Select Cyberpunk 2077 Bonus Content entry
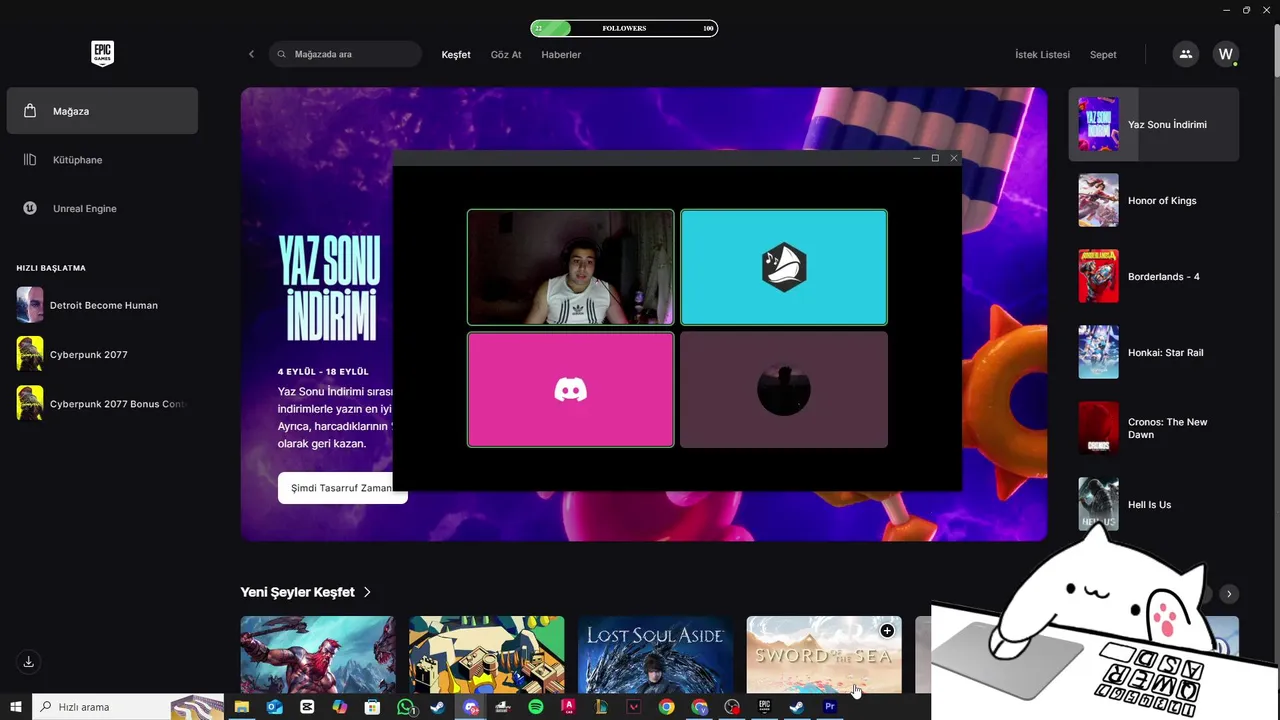The image size is (1280, 720). click(102, 403)
